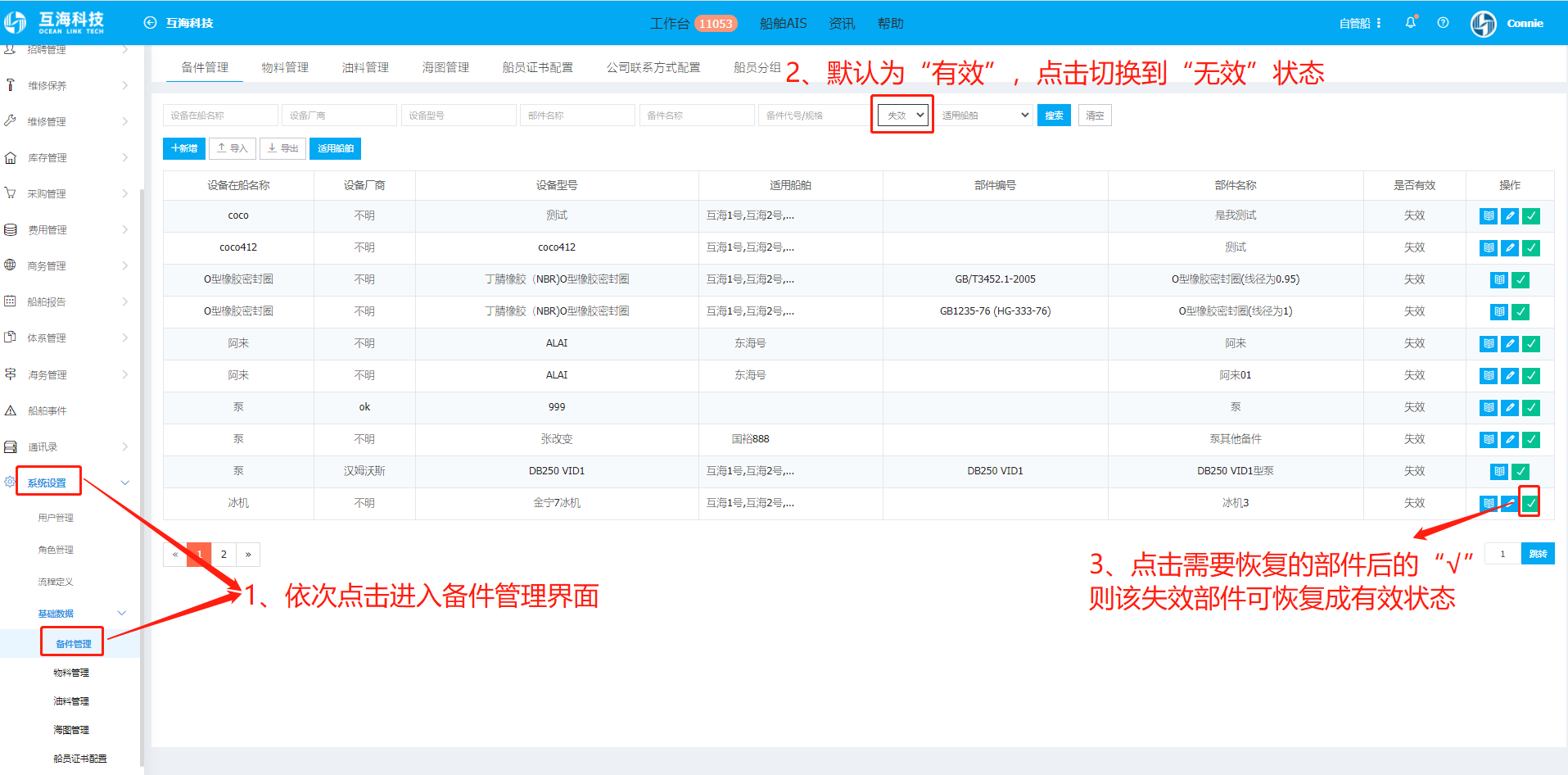Focus the 备件代号/规格 search field
Image resolution: width=1568 pixels, height=775 pixels.
pos(816,116)
